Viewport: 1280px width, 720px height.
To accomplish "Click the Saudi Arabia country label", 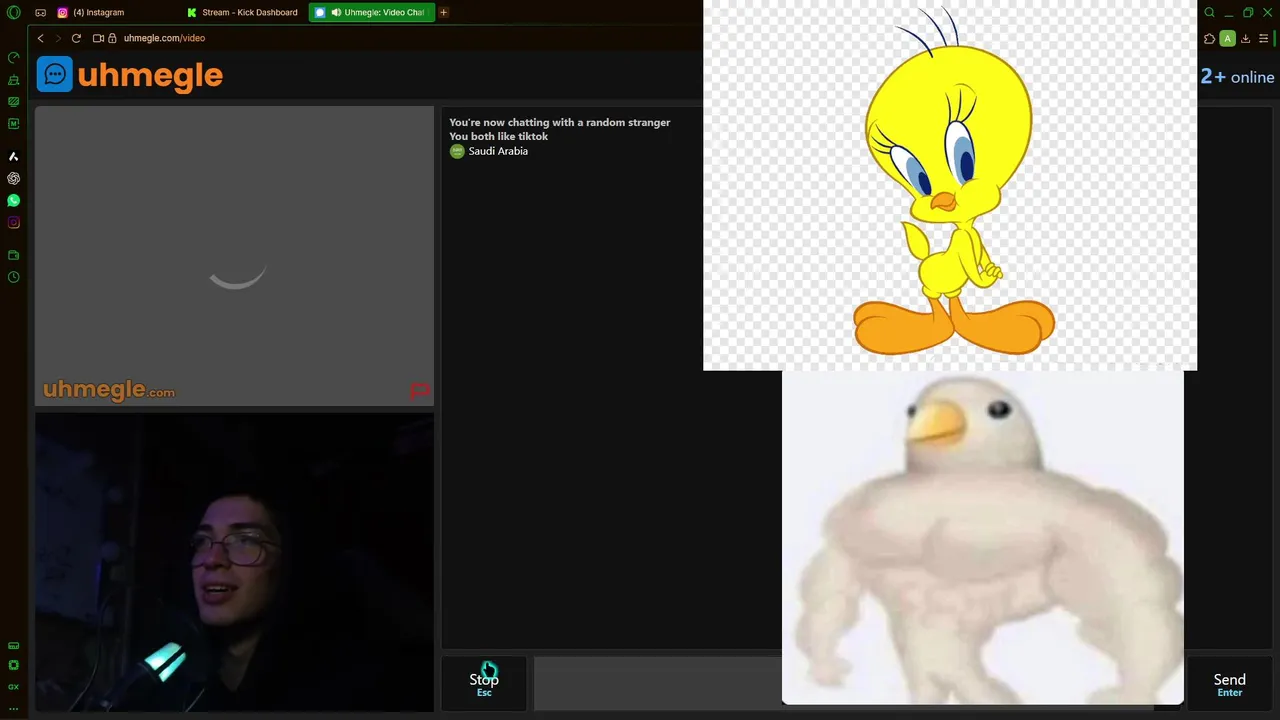I will tap(498, 151).
